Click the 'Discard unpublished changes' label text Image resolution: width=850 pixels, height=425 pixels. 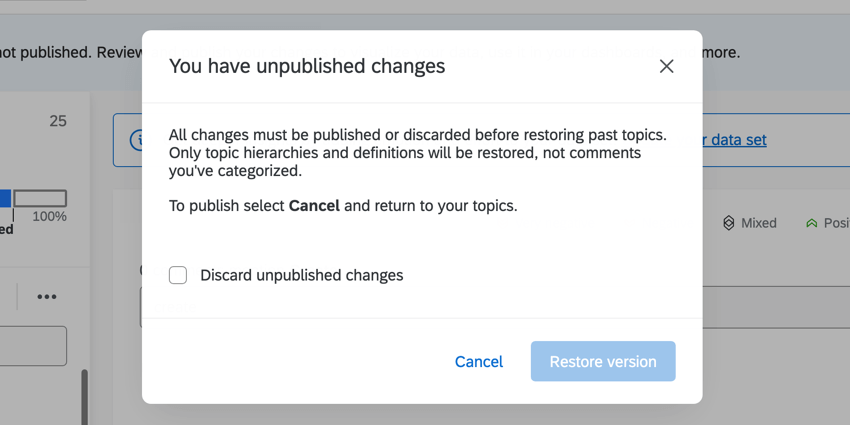pos(301,275)
